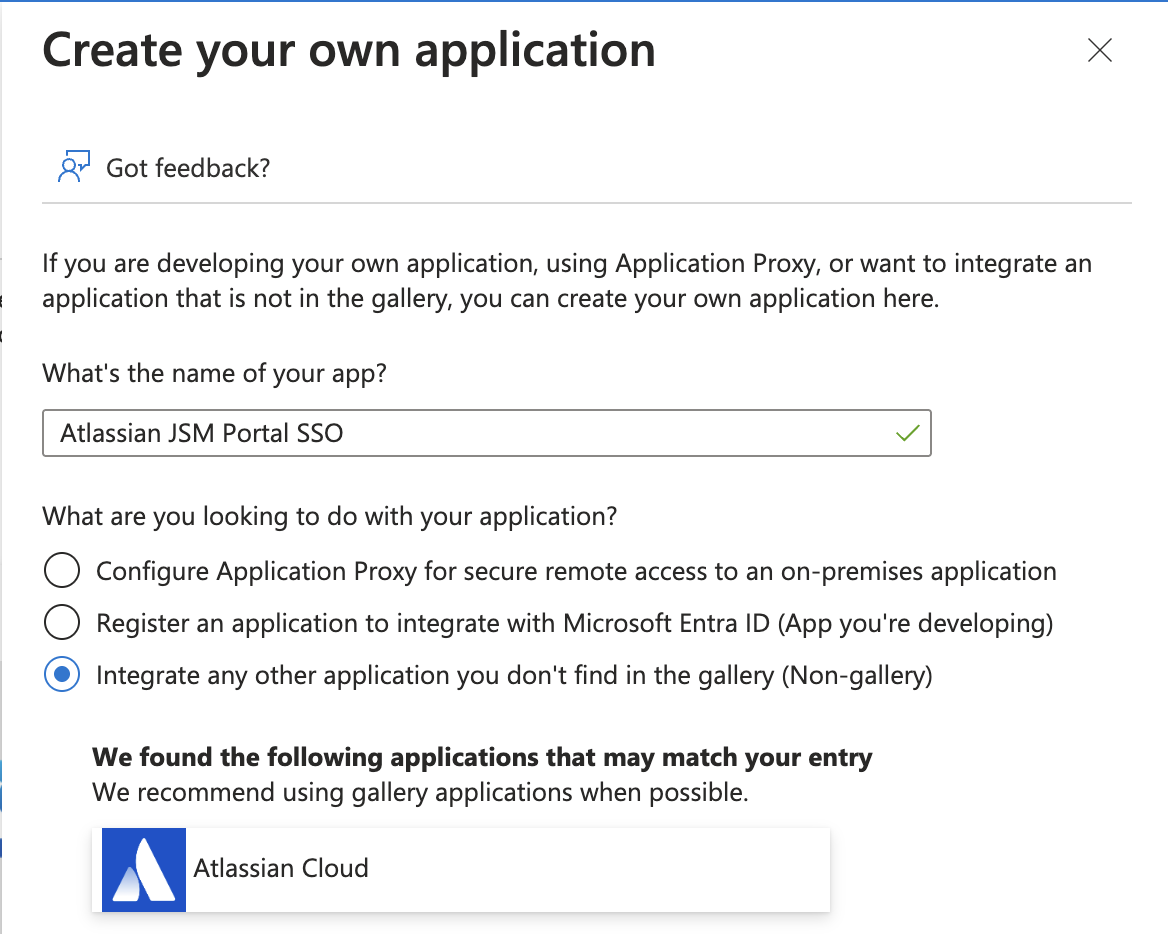Click the Got feedback person icon
This screenshot has height=934, width=1168.
(75, 167)
